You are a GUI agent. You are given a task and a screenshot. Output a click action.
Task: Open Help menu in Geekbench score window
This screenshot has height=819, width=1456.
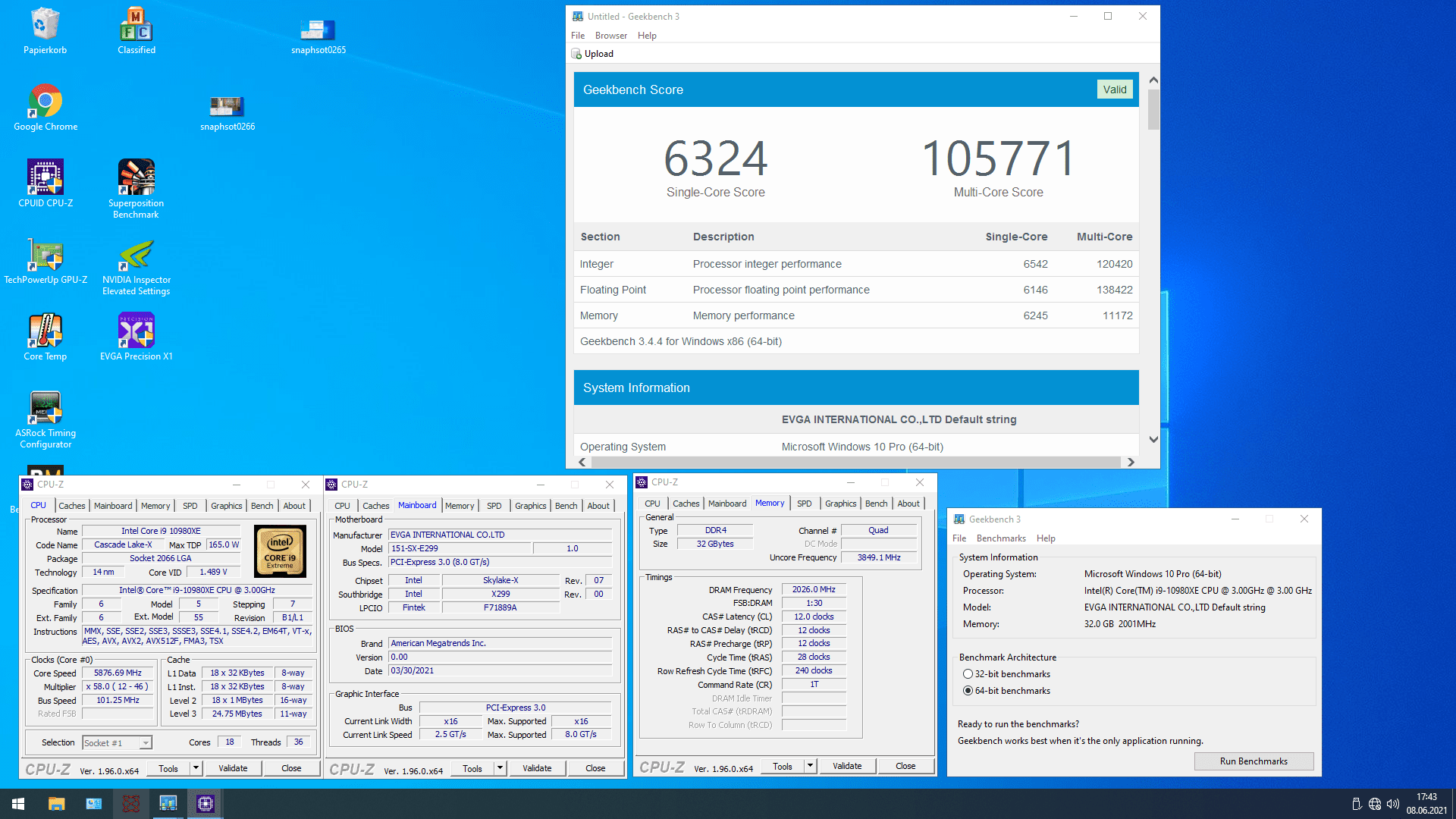647,36
